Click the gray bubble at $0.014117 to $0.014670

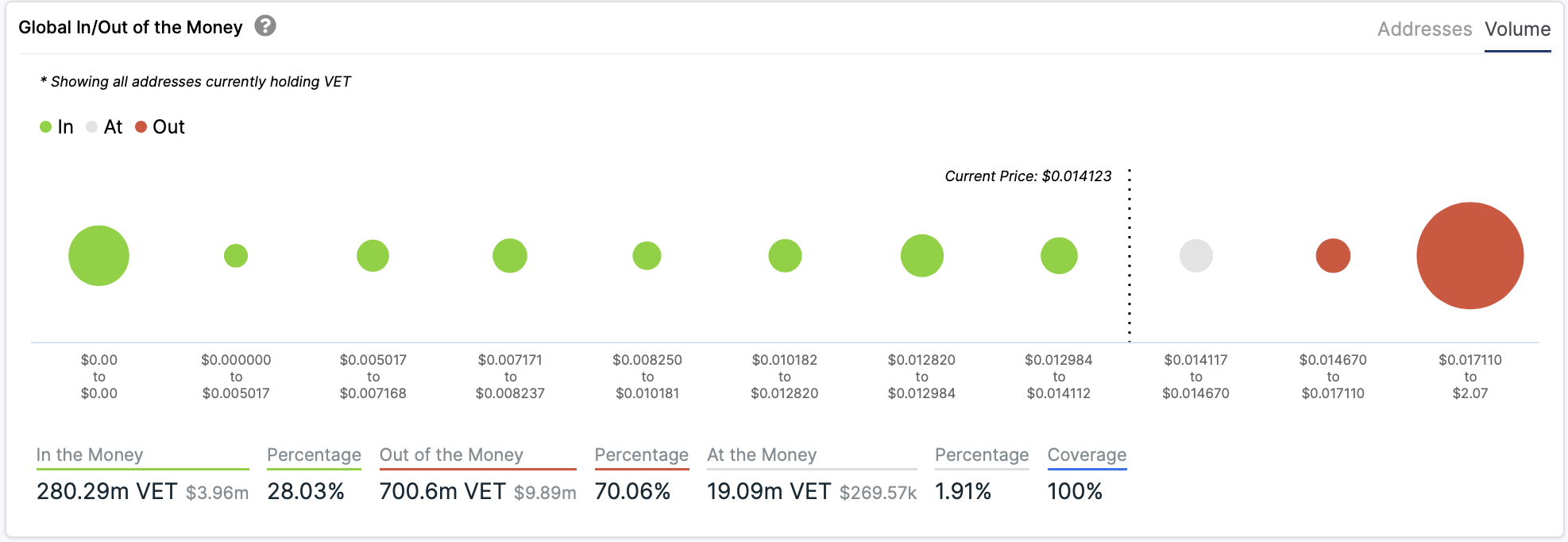(1195, 256)
